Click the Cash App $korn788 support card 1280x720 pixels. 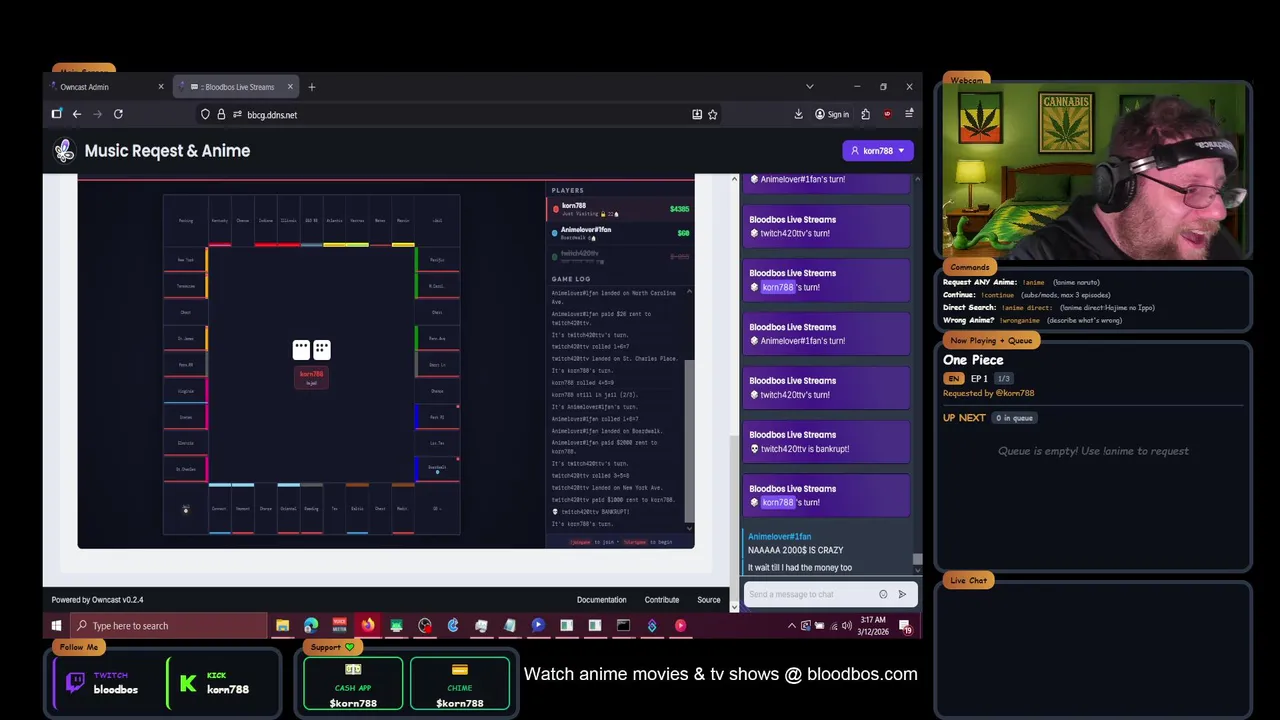[353, 684]
